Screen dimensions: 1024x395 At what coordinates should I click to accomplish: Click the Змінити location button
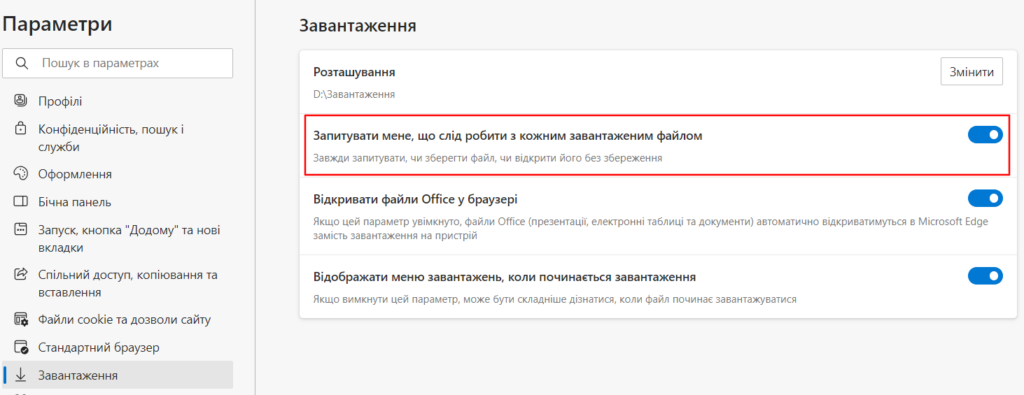(971, 72)
